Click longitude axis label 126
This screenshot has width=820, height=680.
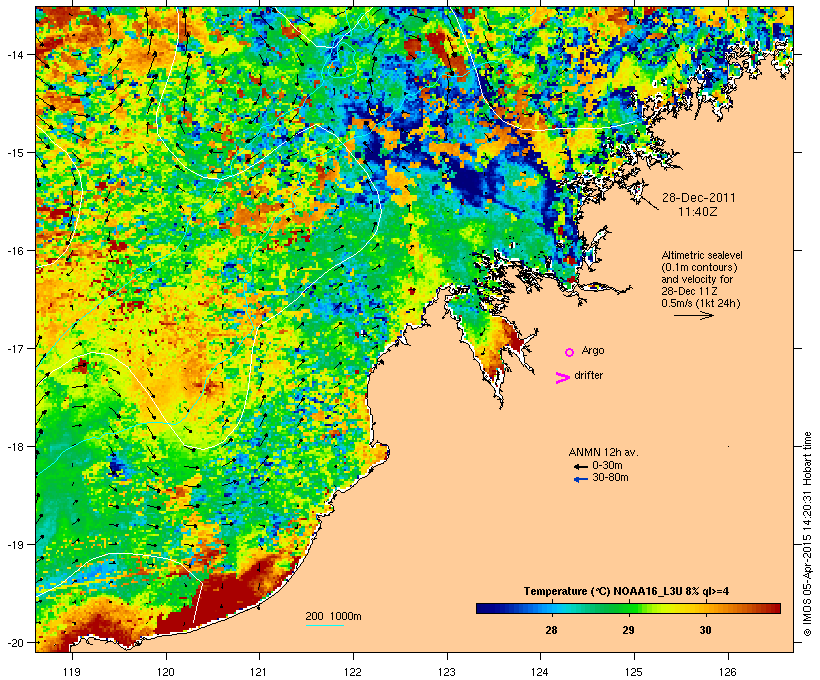point(728,672)
